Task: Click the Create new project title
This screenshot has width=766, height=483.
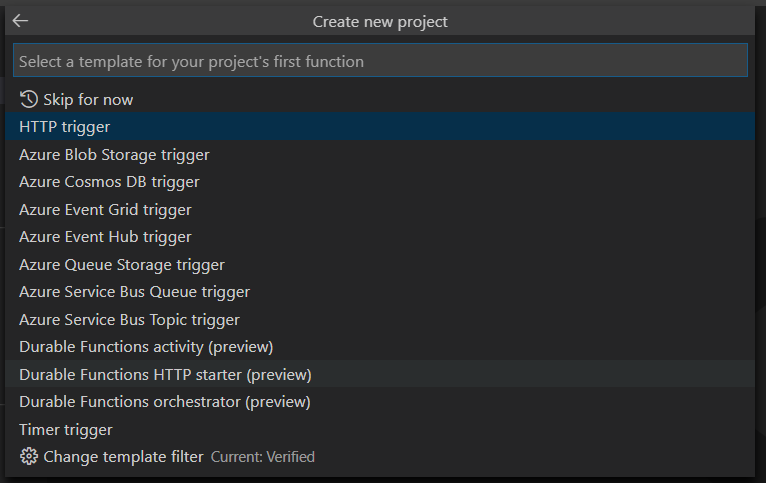Action: 380,21
